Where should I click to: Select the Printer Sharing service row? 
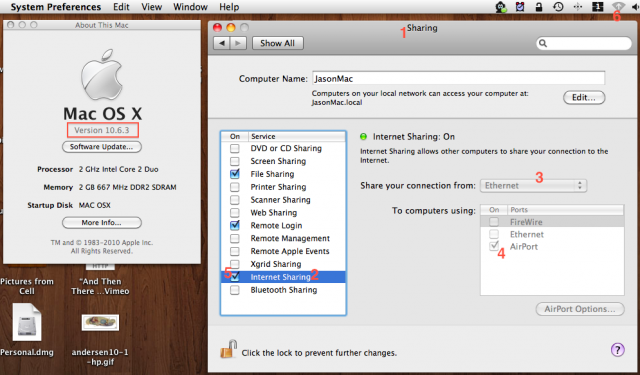click(x=283, y=187)
